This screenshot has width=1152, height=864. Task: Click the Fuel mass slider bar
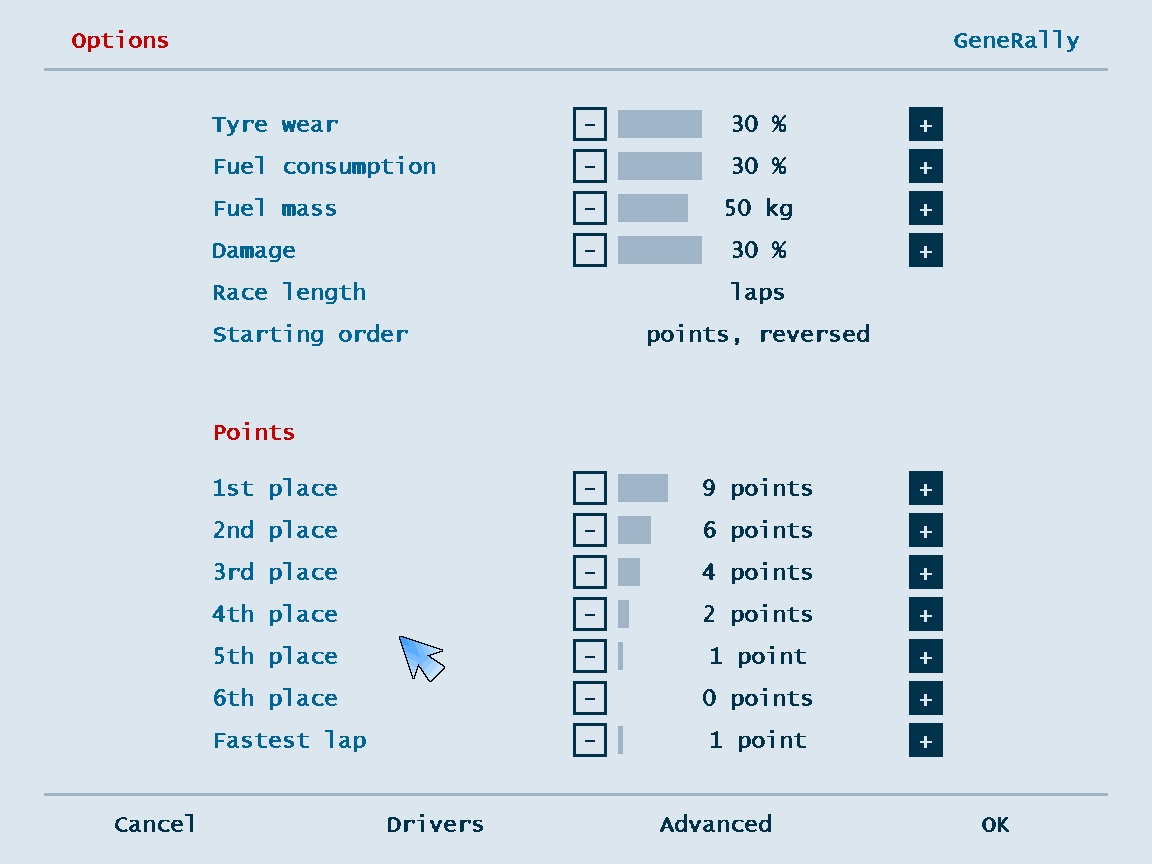click(x=652, y=209)
